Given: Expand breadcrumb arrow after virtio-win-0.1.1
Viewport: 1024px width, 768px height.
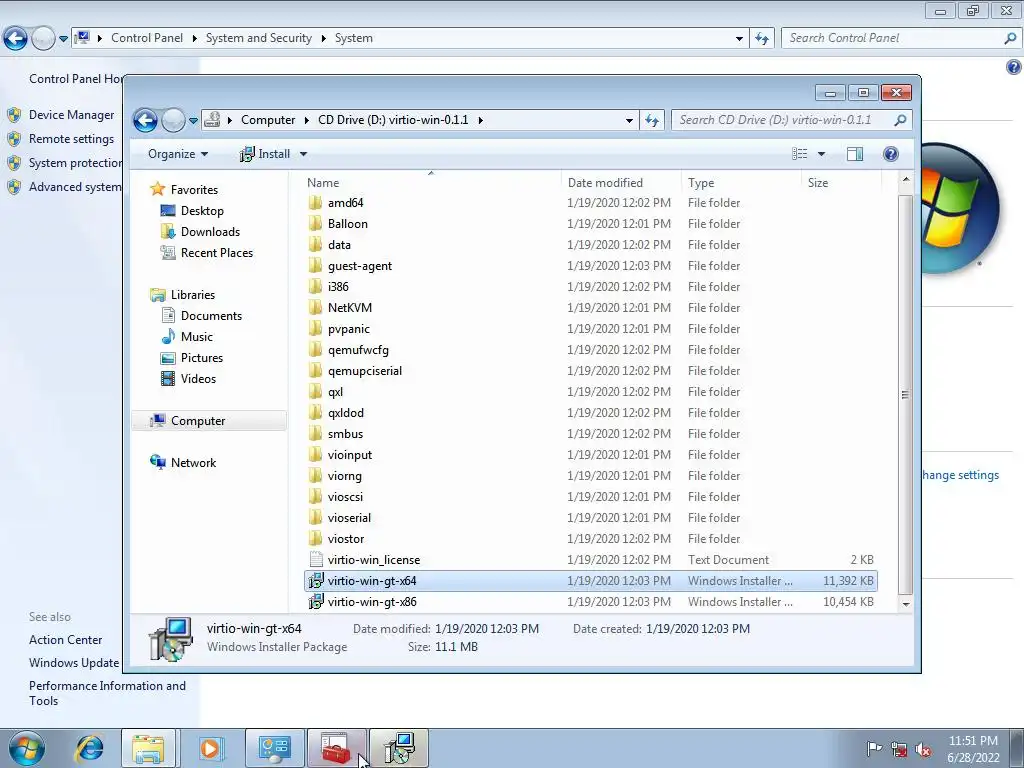Looking at the screenshot, I should click(481, 120).
